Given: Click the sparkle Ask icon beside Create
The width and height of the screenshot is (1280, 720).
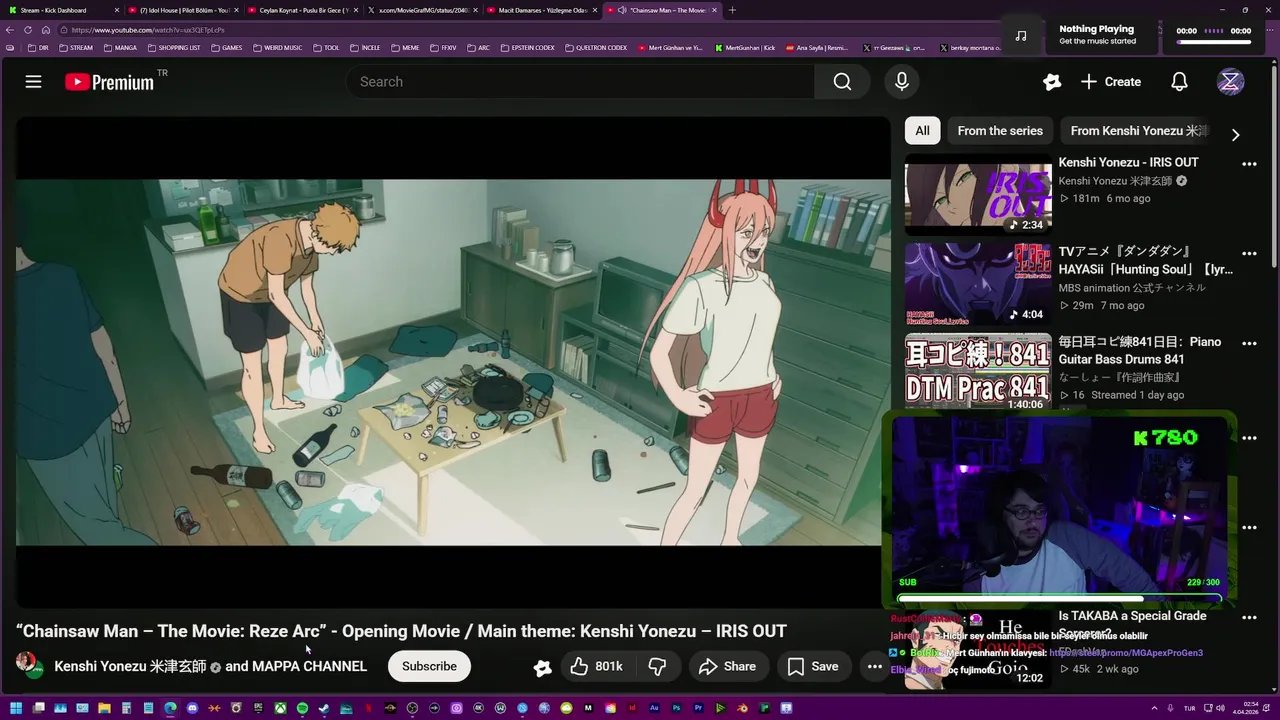Looking at the screenshot, I should coord(1051,82).
